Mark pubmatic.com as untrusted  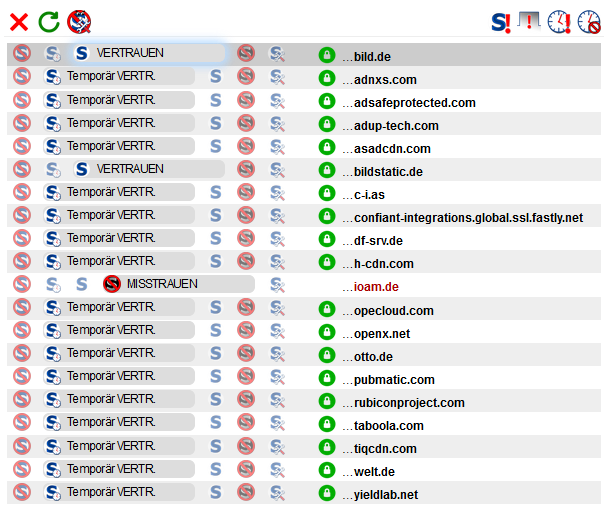tap(246, 376)
